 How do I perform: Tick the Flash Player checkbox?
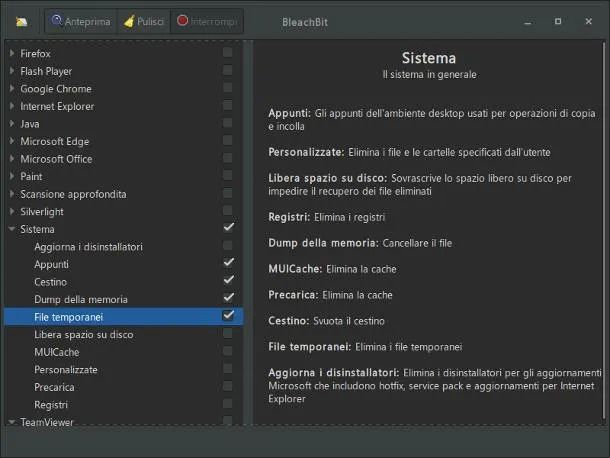228,70
